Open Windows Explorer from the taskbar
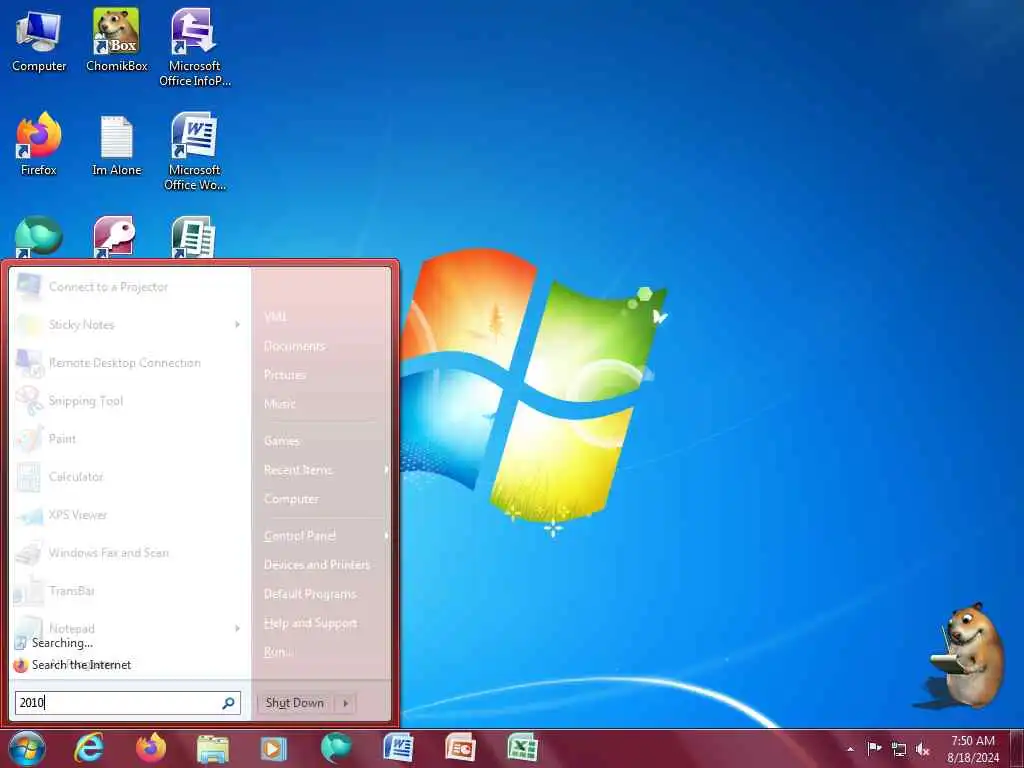This screenshot has width=1024, height=768. pyautogui.click(x=212, y=749)
